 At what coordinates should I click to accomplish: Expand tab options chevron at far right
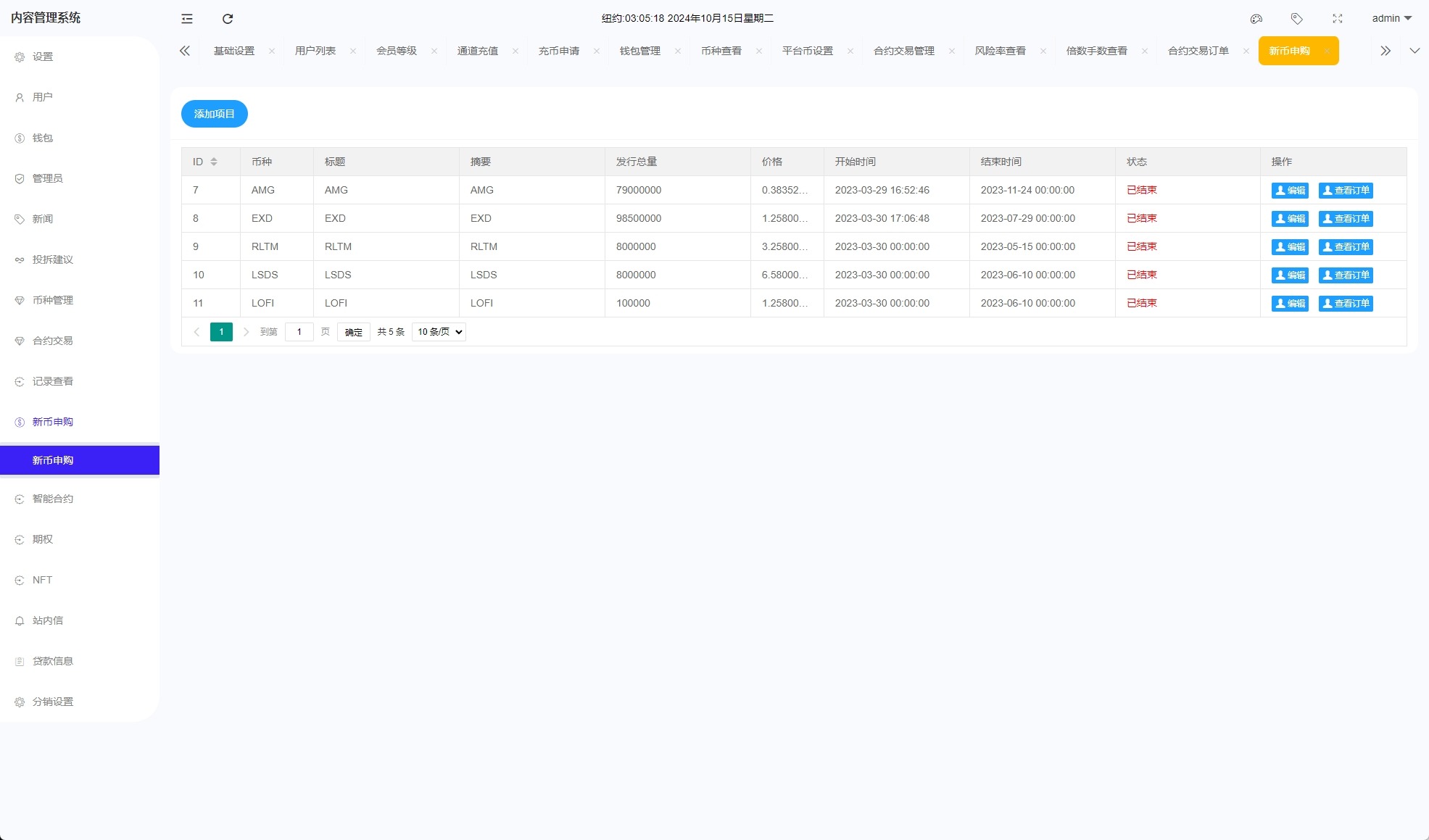[x=1414, y=51]
